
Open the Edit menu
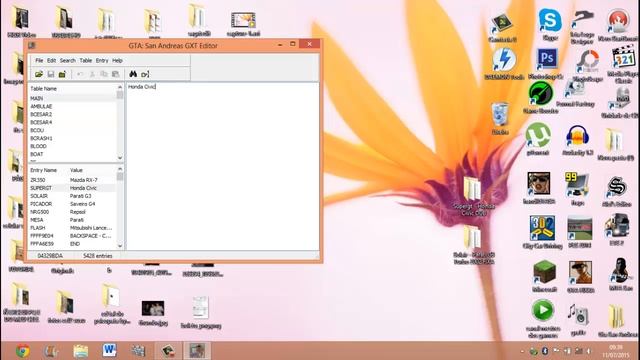pos(51,60)
